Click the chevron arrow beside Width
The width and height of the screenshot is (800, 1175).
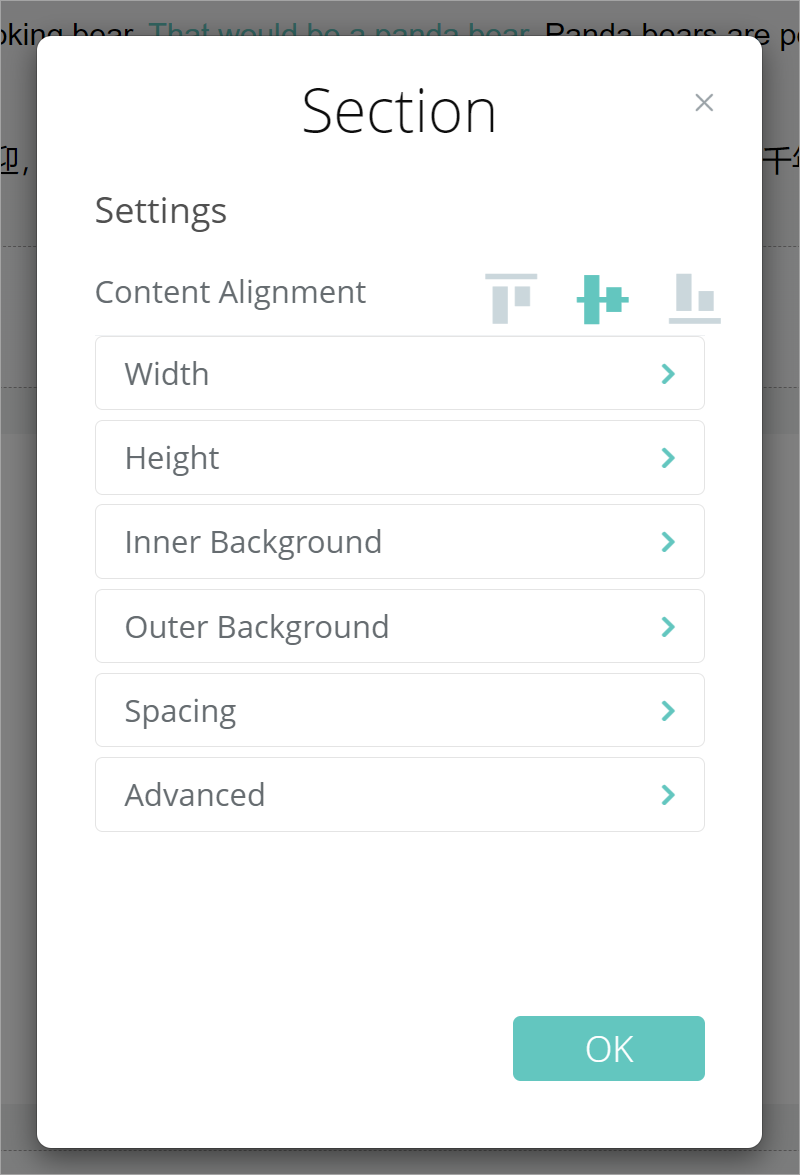668,373
